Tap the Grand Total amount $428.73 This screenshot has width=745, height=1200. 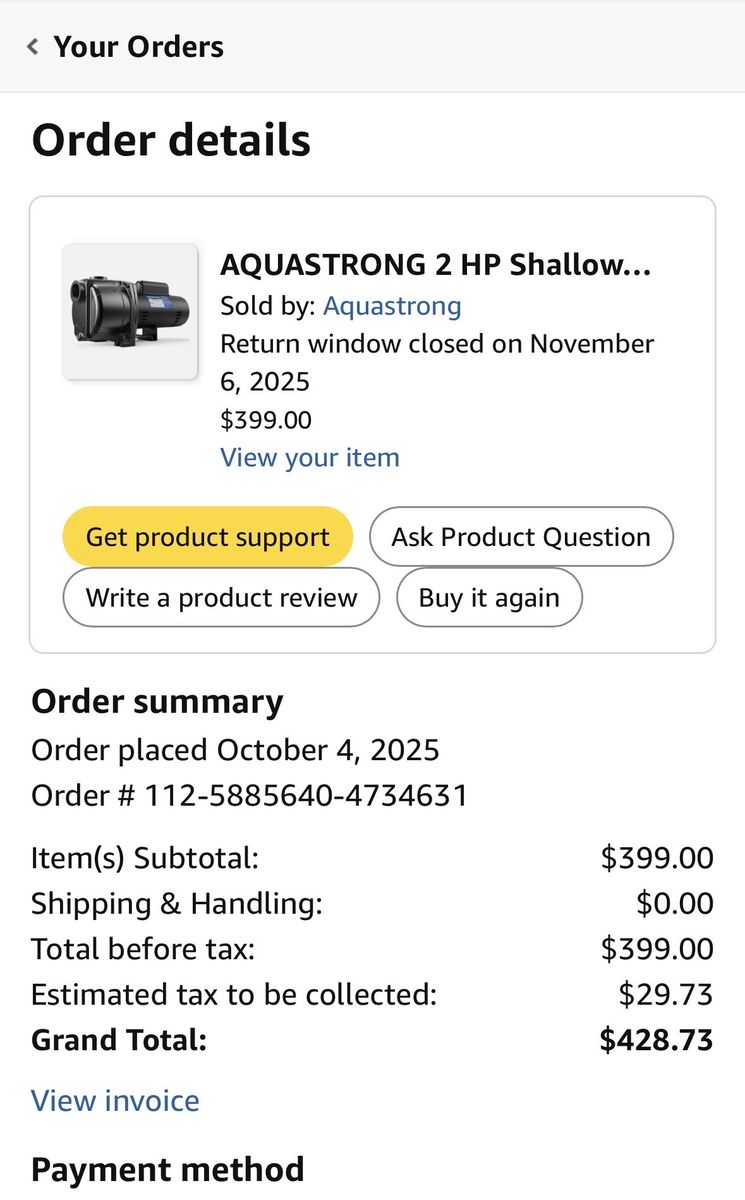click(x=656, y=1040)
